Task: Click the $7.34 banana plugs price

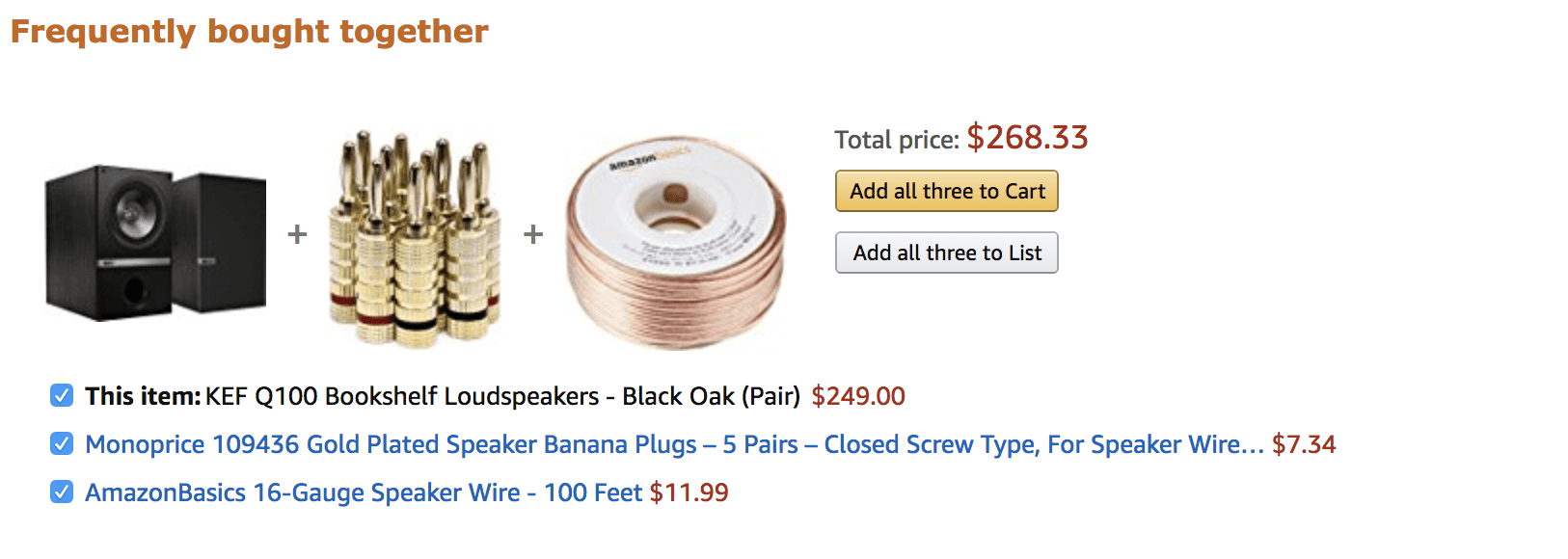Action: [x=1304, y=444]
